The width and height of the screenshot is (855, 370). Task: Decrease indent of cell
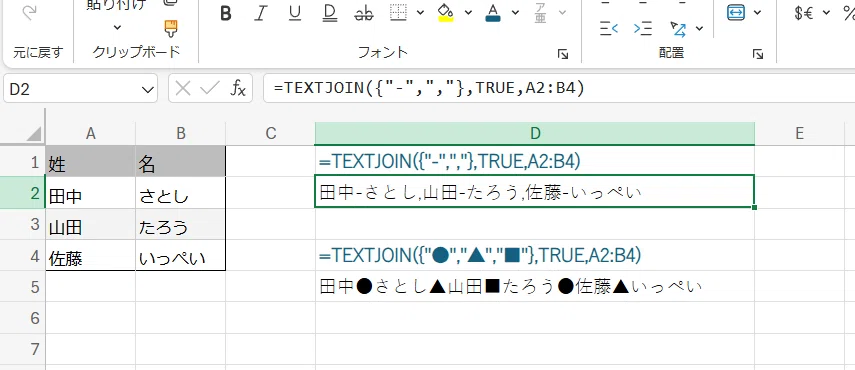[609, 28]
